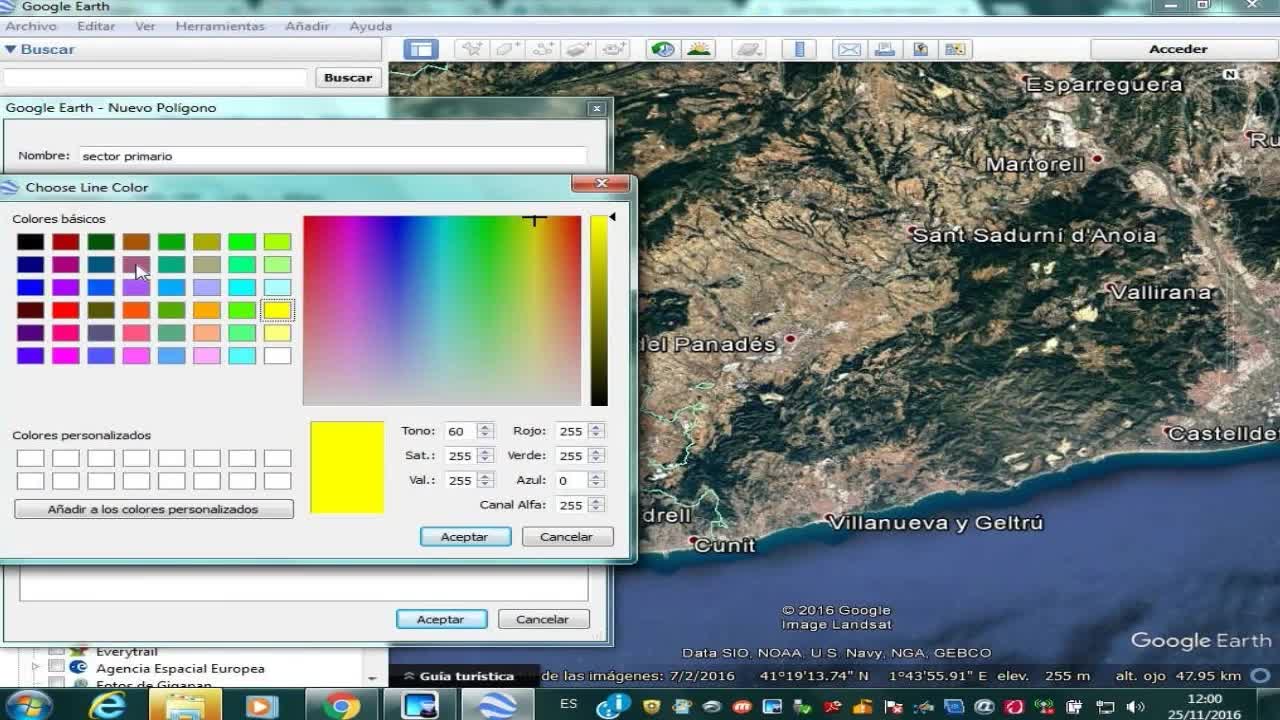Click the search text field under Buscar
The image size is (1280, 720).
(x=155, y=77)
